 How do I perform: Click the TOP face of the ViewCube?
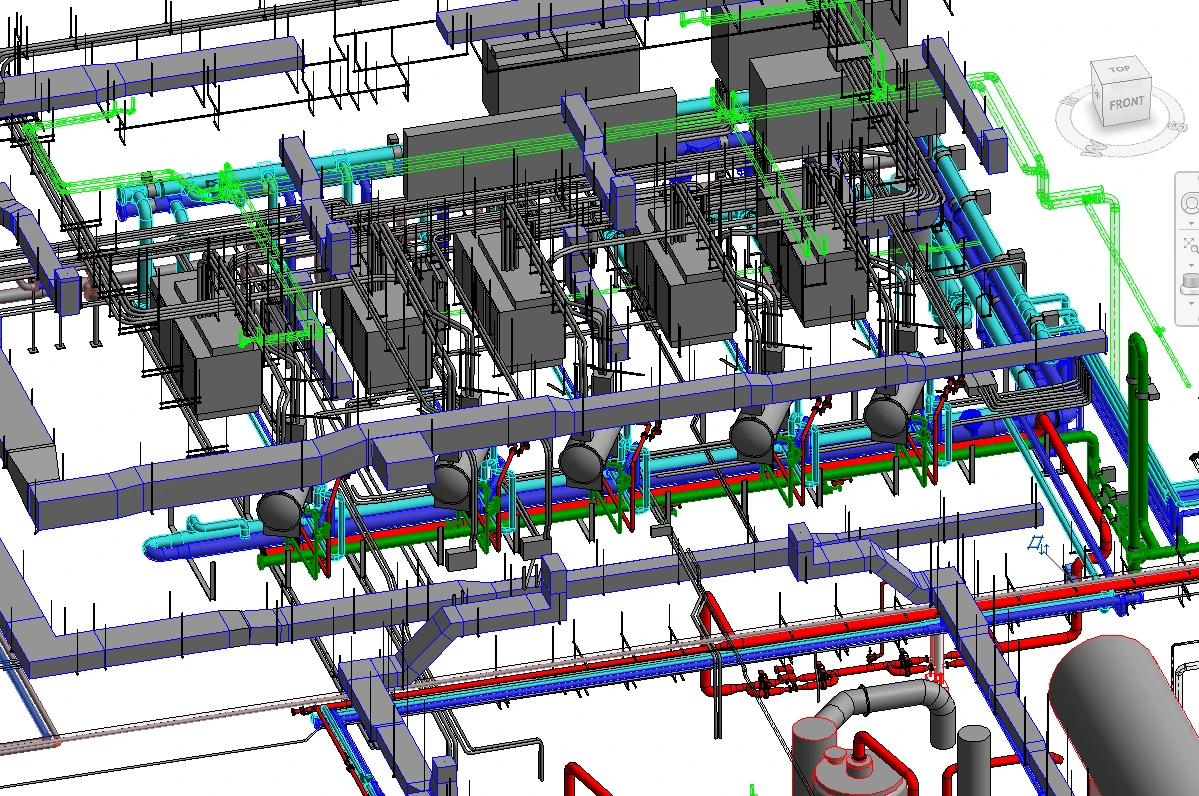(1121, 70)
